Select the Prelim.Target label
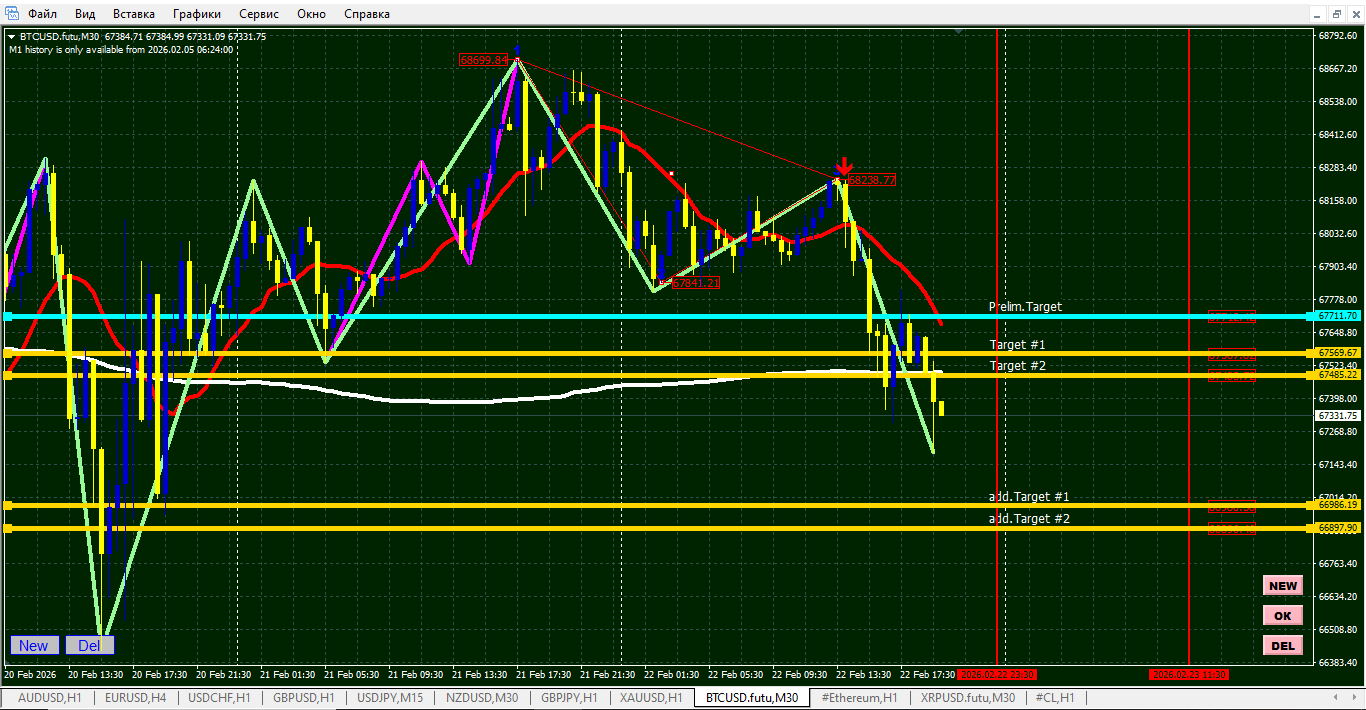The width and height of the screenshot is (1366, 710). click(x=1025, y=307)
